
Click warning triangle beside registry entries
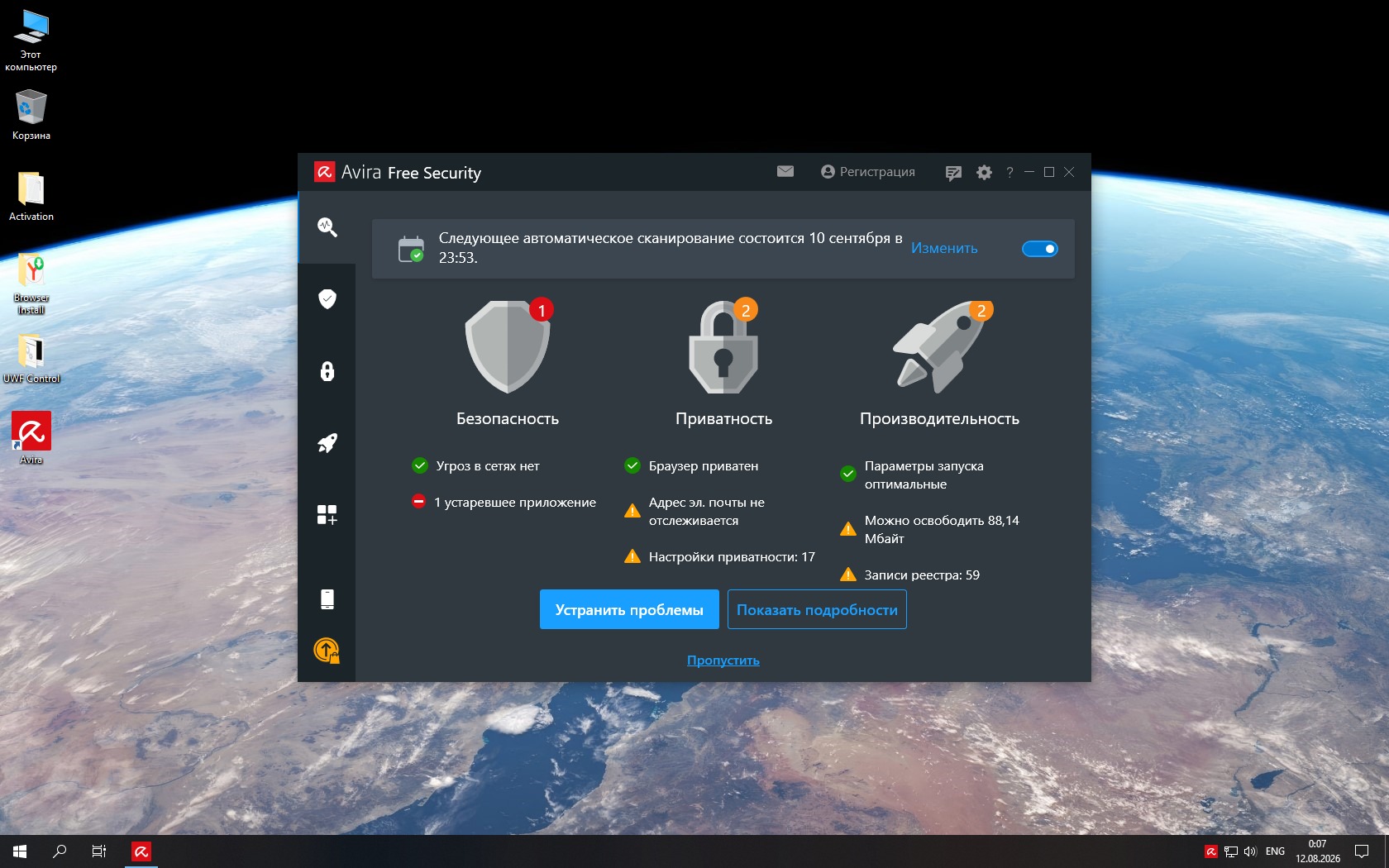848,575
